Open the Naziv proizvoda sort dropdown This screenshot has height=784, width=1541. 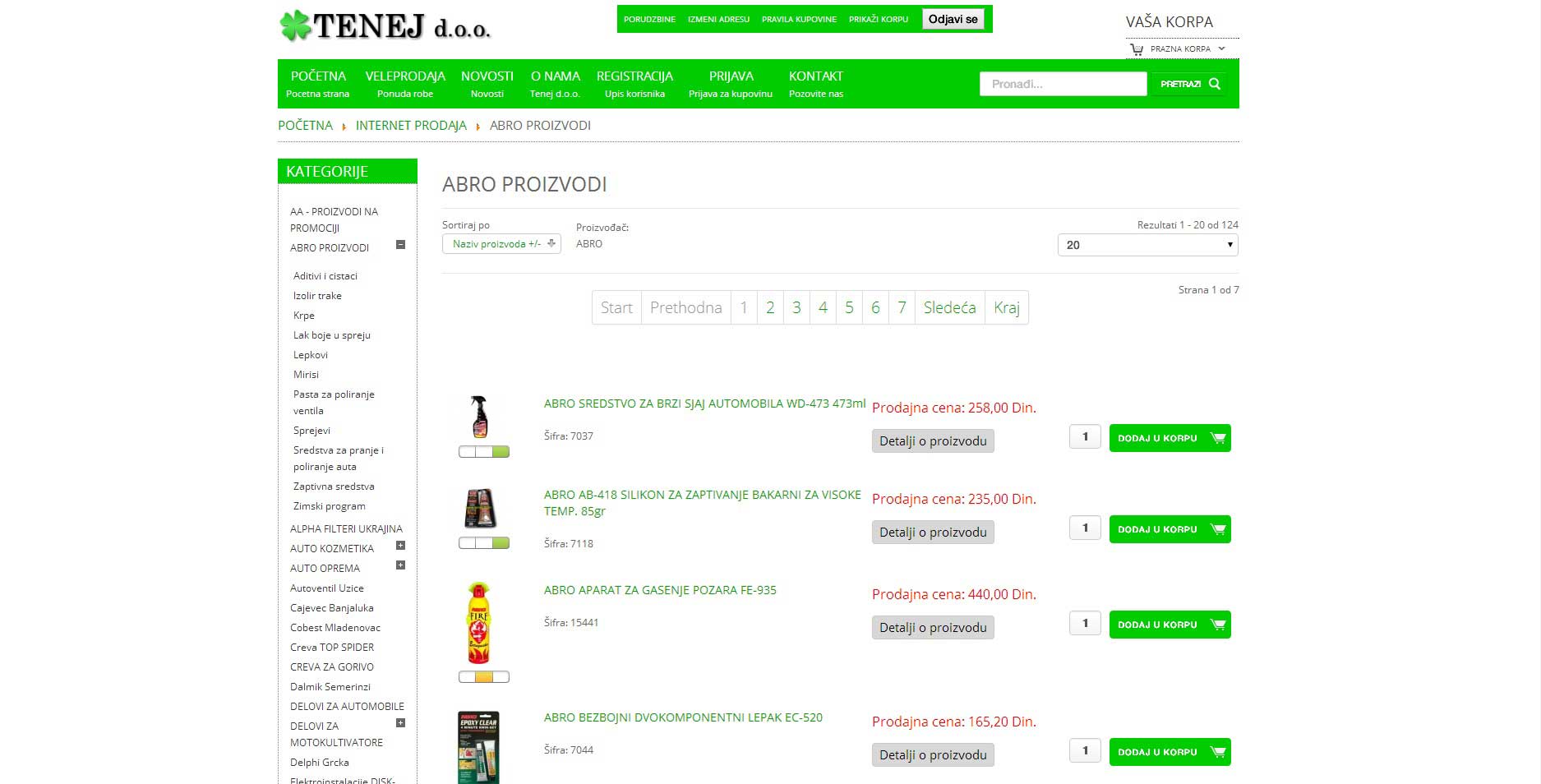coord(501,244)
